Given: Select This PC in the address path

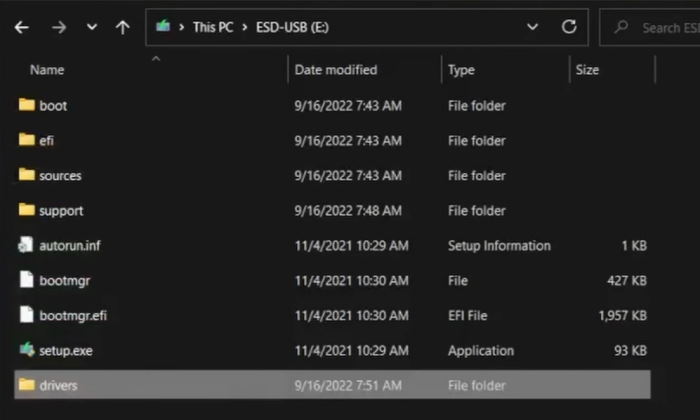Looking at the screenshot, I should pos(213,28).
